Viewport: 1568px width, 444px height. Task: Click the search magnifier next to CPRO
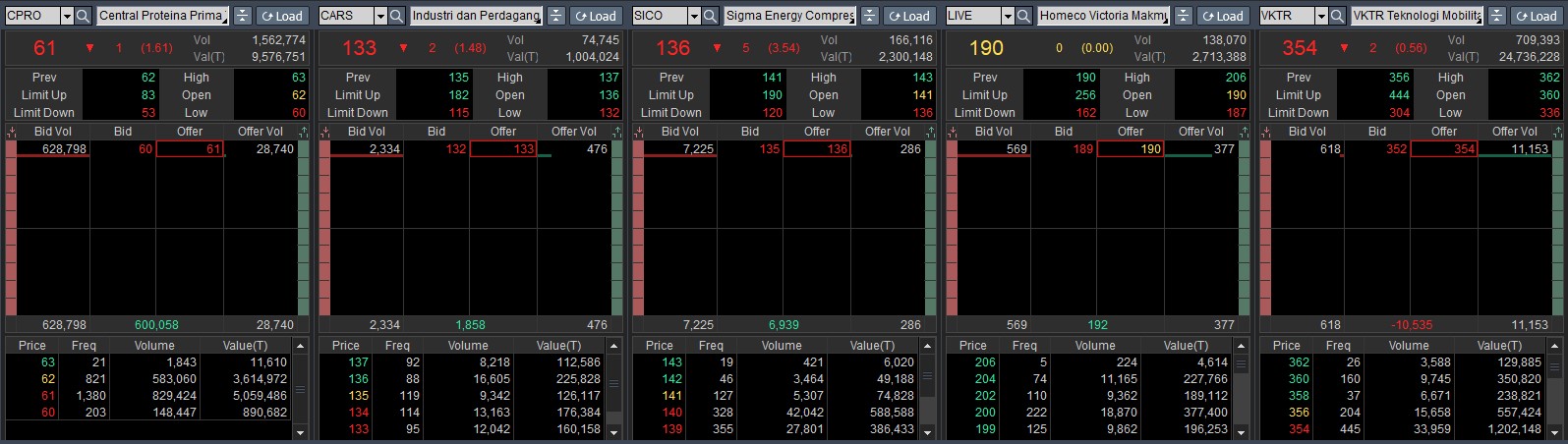pyautogui.click(x=84, y=16)
